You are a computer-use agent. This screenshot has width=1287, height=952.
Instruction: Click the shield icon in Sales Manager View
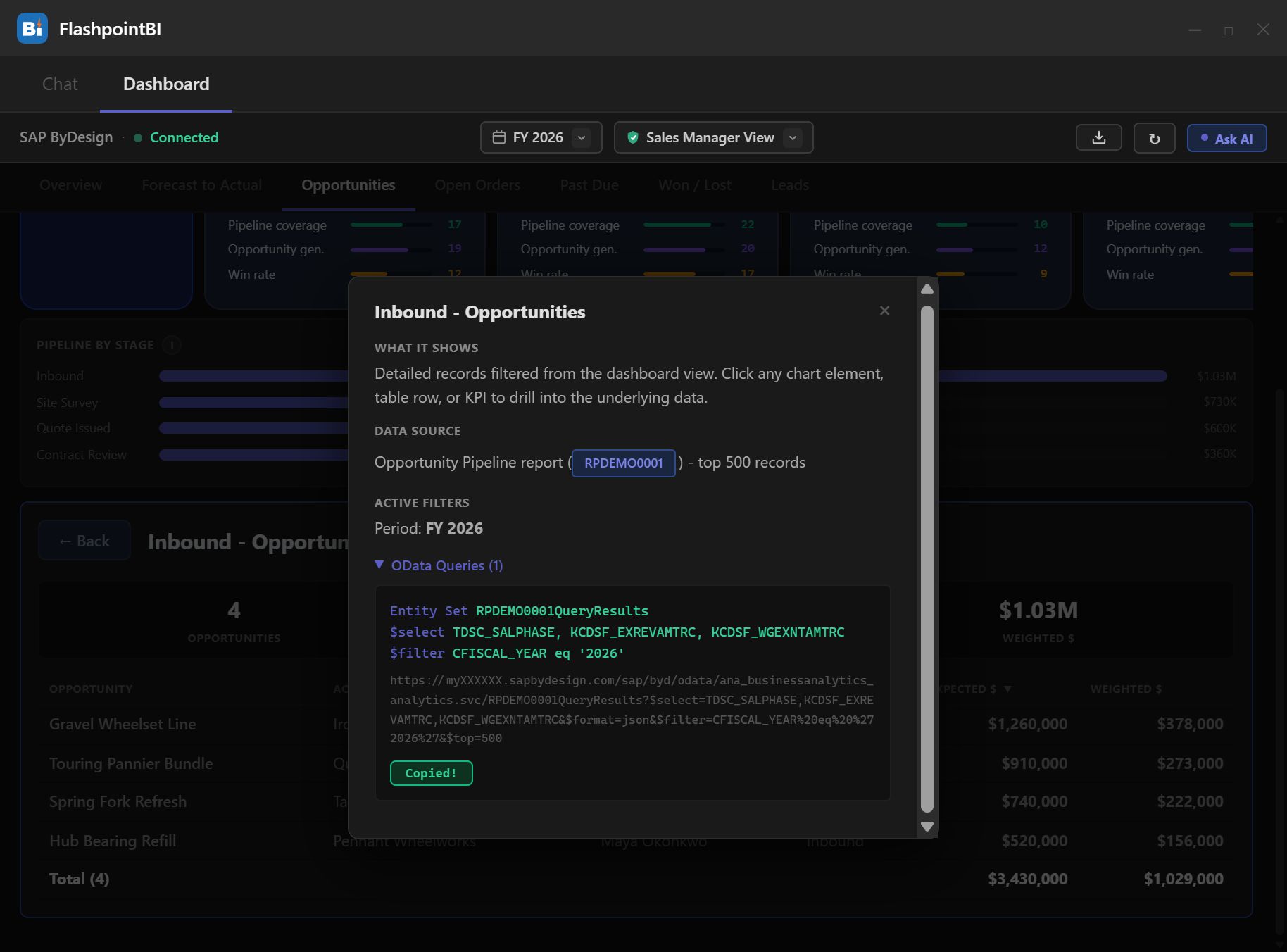(633, 137)
